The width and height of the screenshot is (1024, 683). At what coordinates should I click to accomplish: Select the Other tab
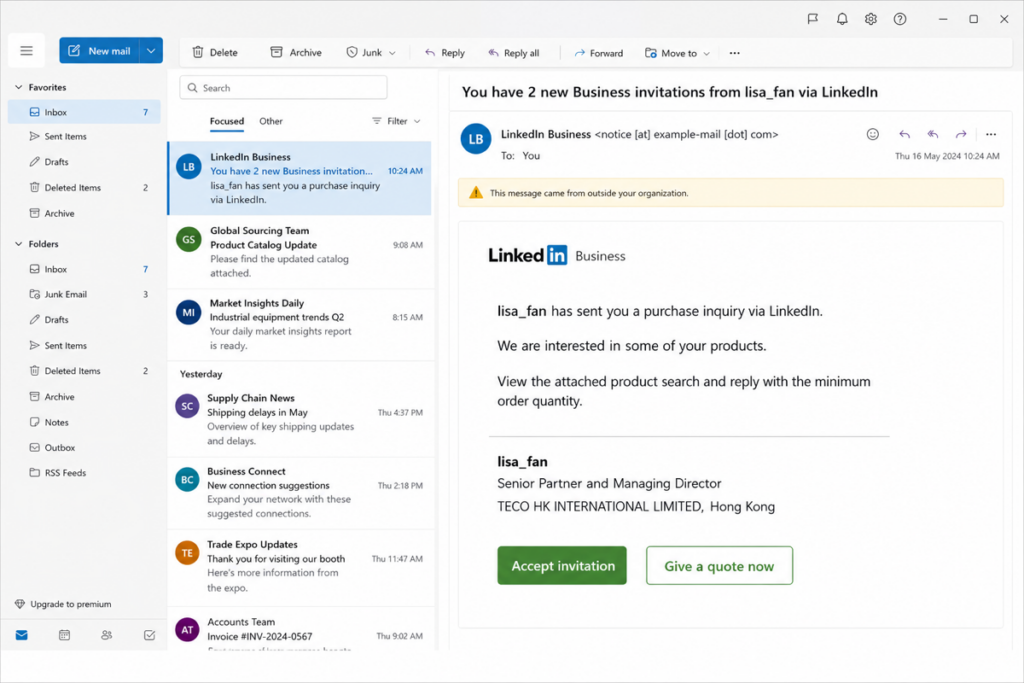coord(270,121)
